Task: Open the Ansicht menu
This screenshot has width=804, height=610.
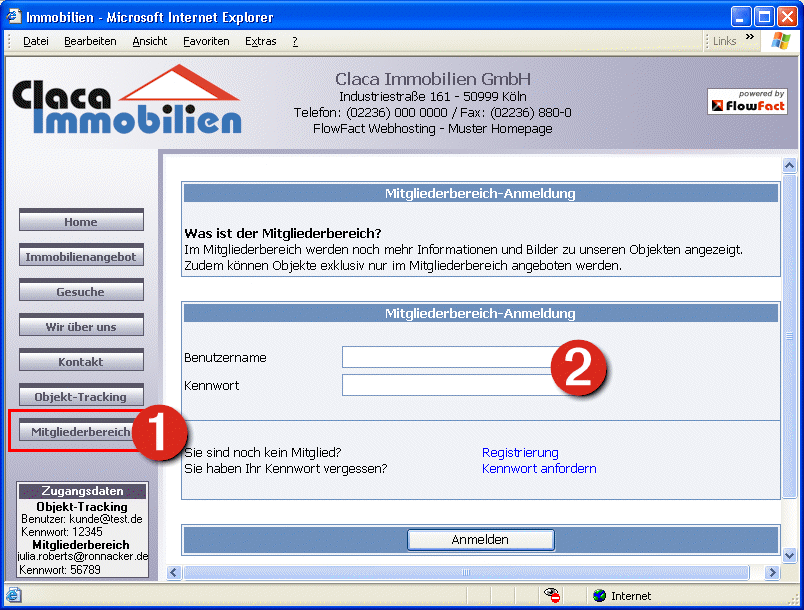Action: point(150,41)
